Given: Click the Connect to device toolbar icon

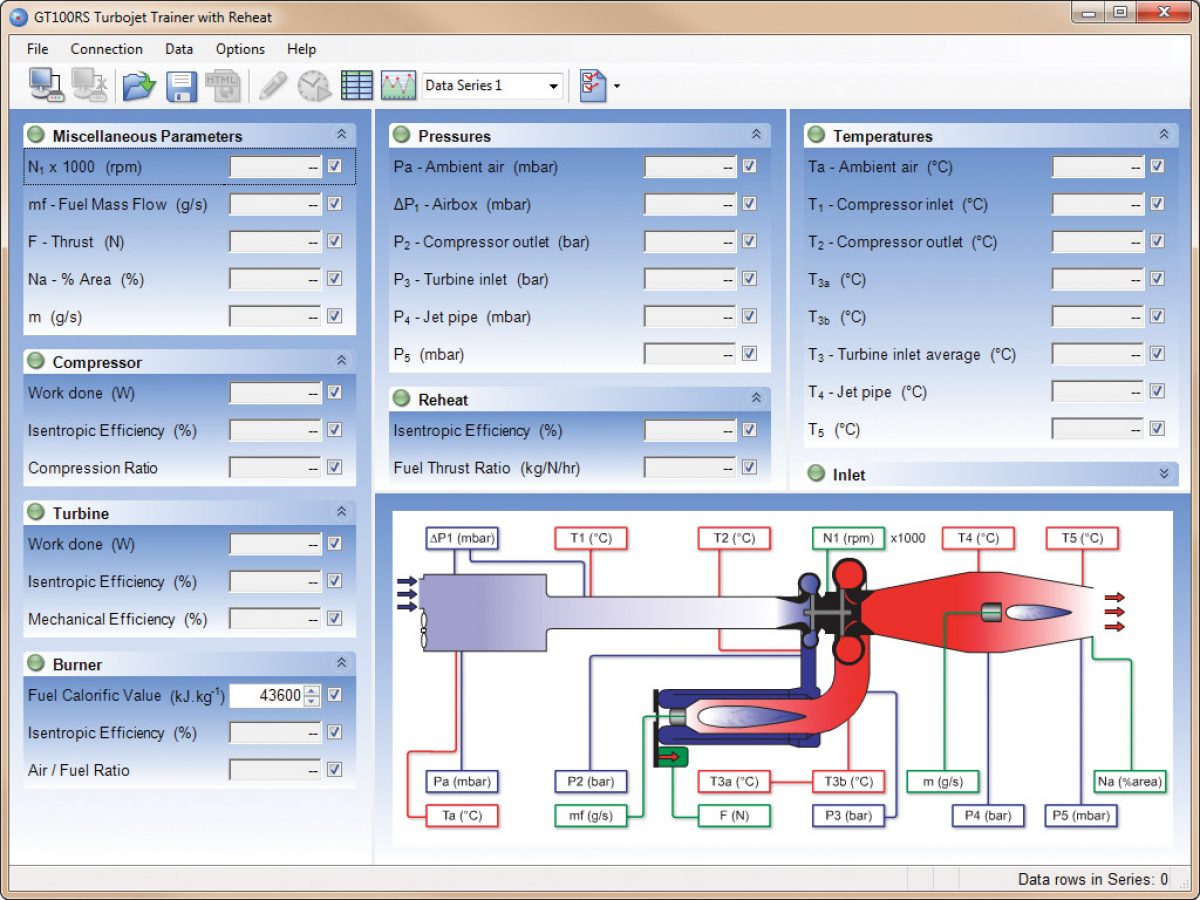Looking at the screenshot, I should (46, 85).
